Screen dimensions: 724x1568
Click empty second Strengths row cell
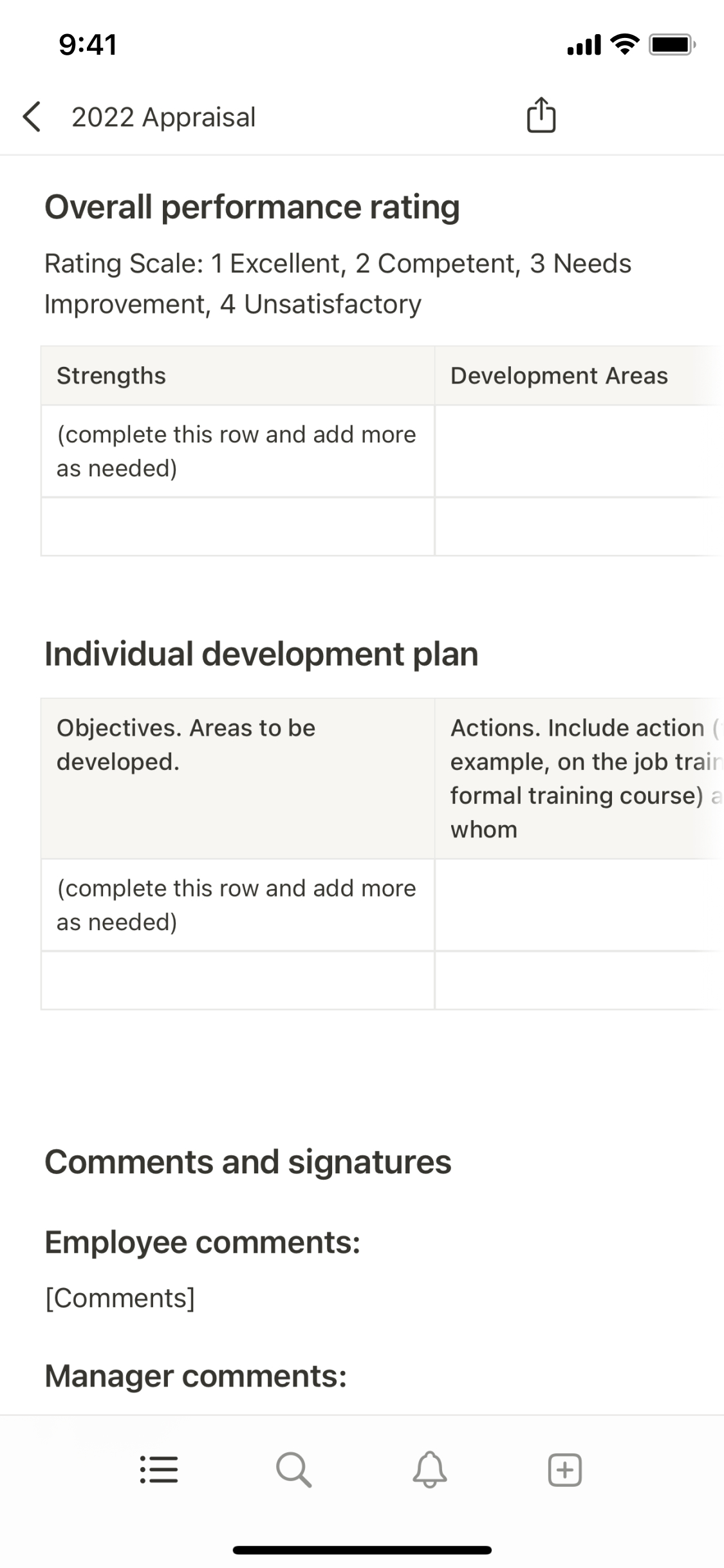click(x=237, y=527)
